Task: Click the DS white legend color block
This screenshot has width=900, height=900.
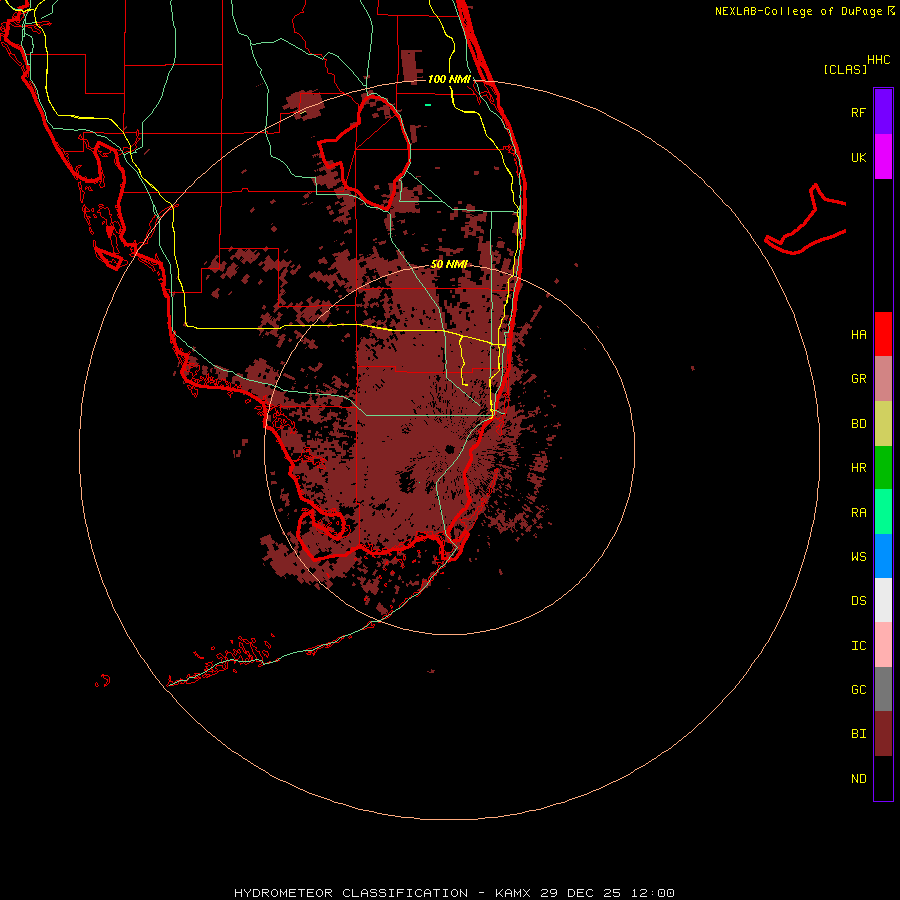Action: click(x=883, y=600)
